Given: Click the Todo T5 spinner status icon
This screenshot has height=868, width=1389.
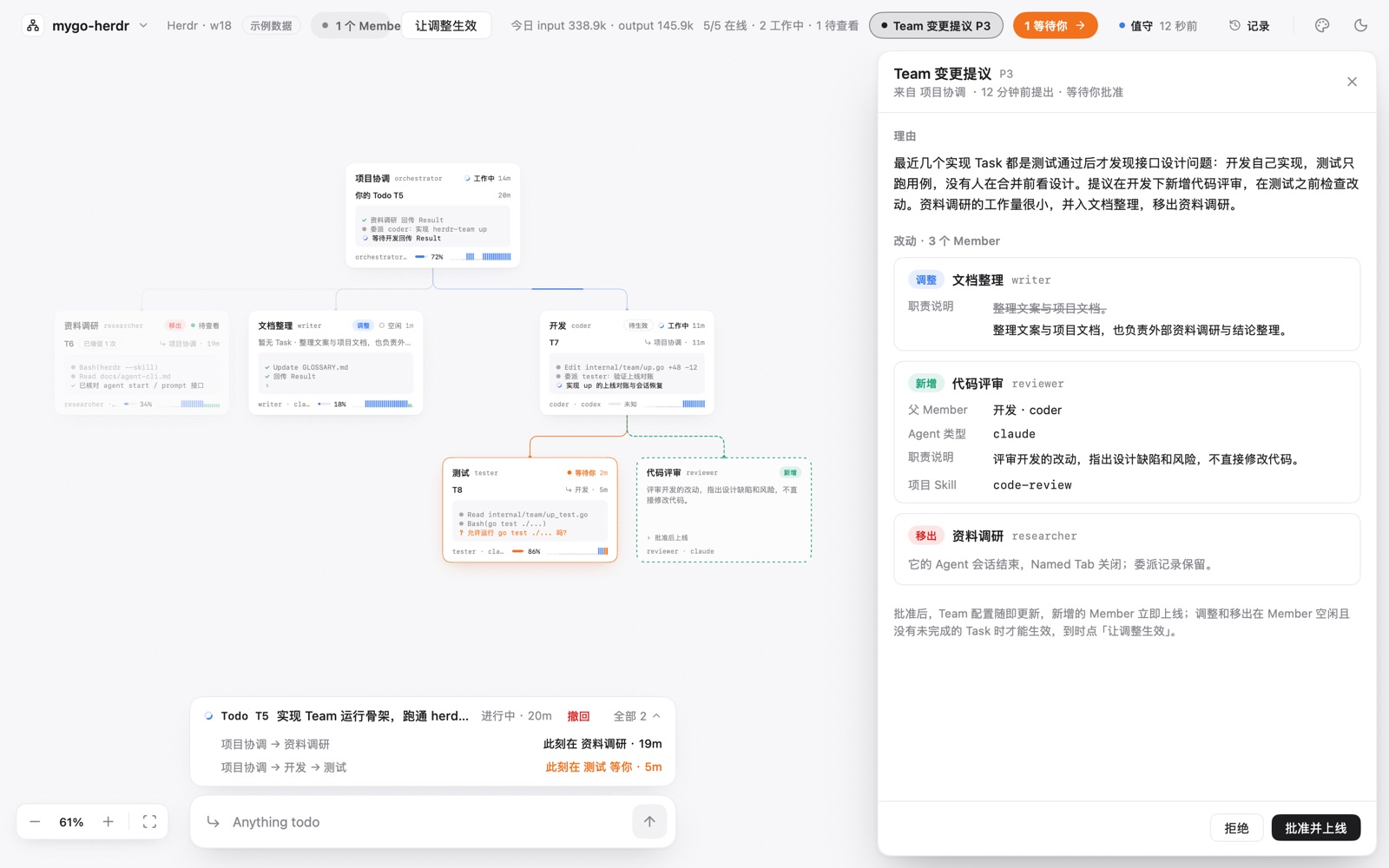Looking at the screenshot, I should [x=208, y=716].
